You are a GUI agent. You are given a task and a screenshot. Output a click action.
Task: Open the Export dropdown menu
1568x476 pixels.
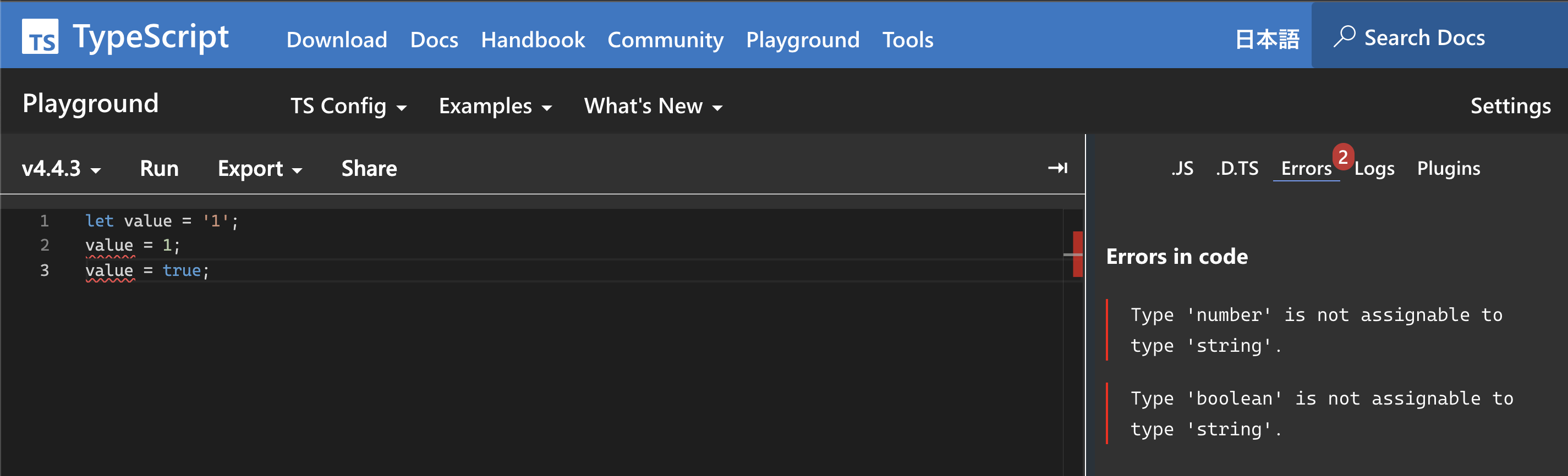(x=259, y=168)
